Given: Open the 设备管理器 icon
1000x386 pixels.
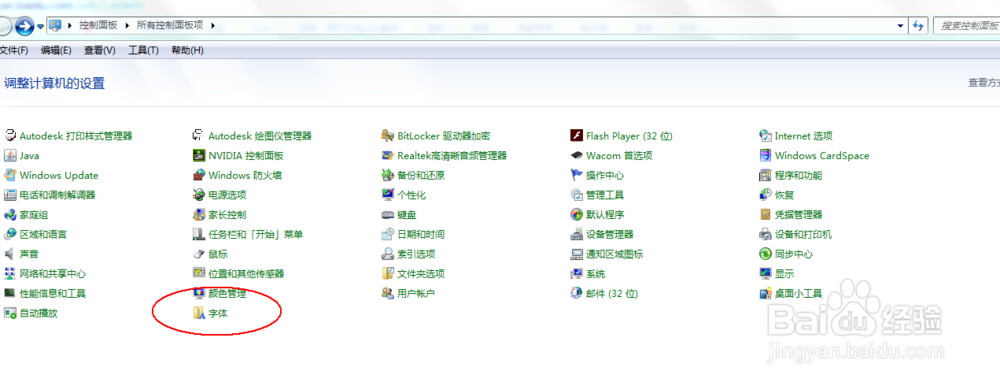Looking at the screenshot, I should [576, 234].
